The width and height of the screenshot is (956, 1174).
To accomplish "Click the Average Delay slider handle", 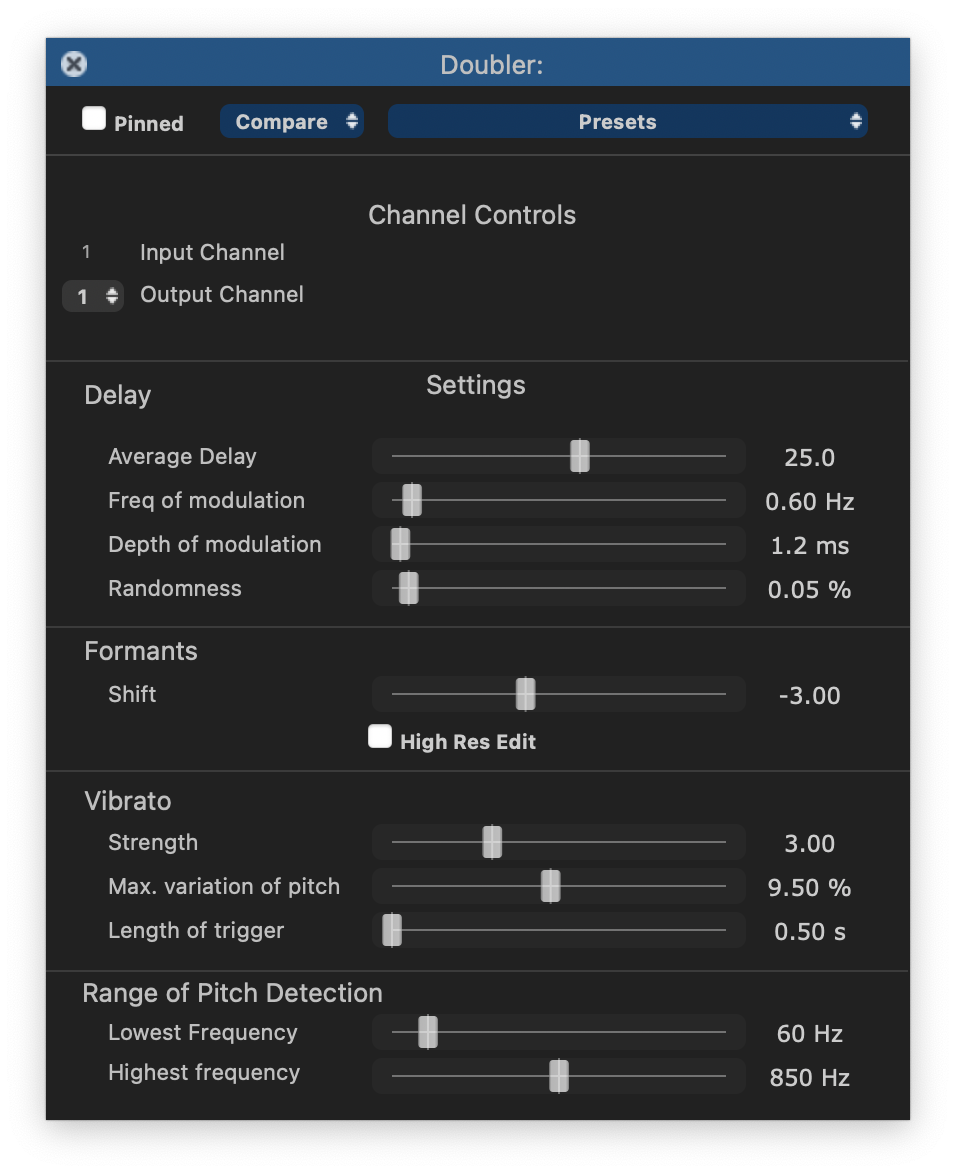I will point(580,456).
